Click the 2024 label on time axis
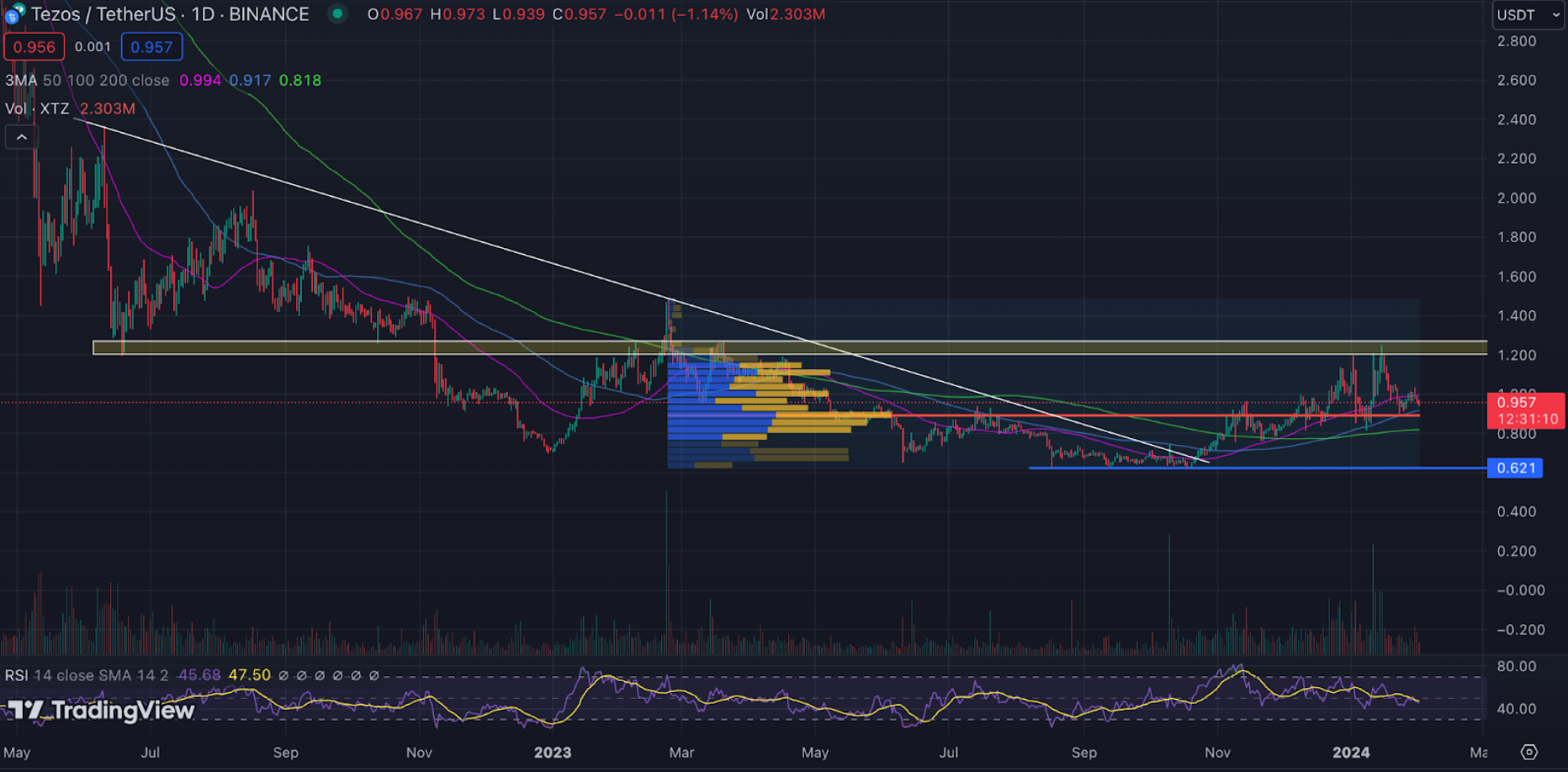 pos(1351,753)
